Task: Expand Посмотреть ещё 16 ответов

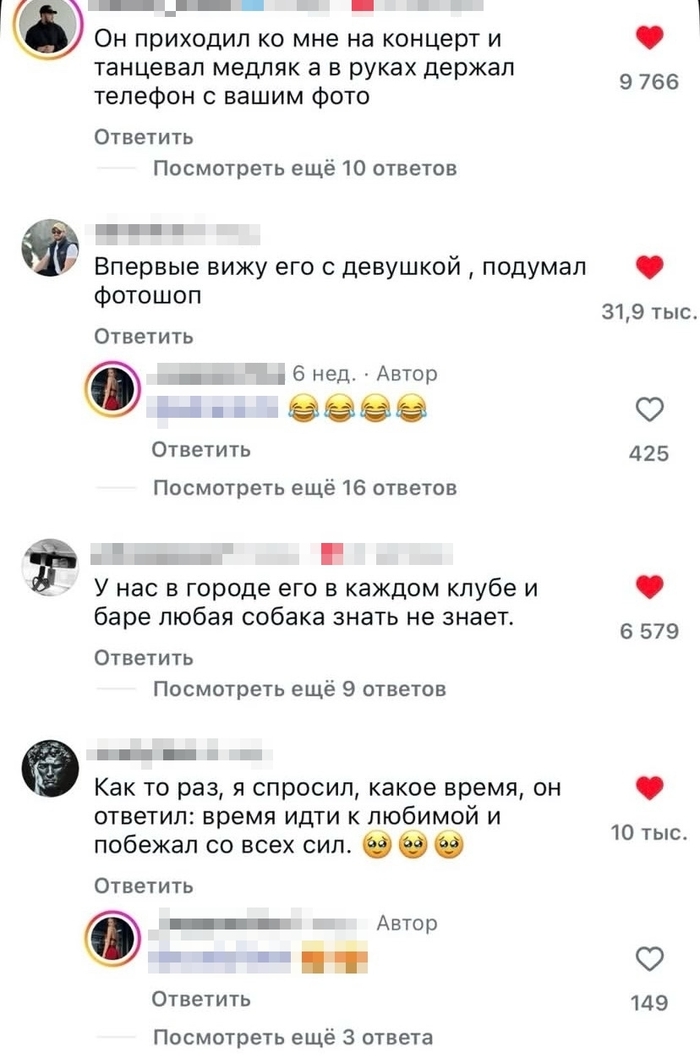Action: [305, 488]
